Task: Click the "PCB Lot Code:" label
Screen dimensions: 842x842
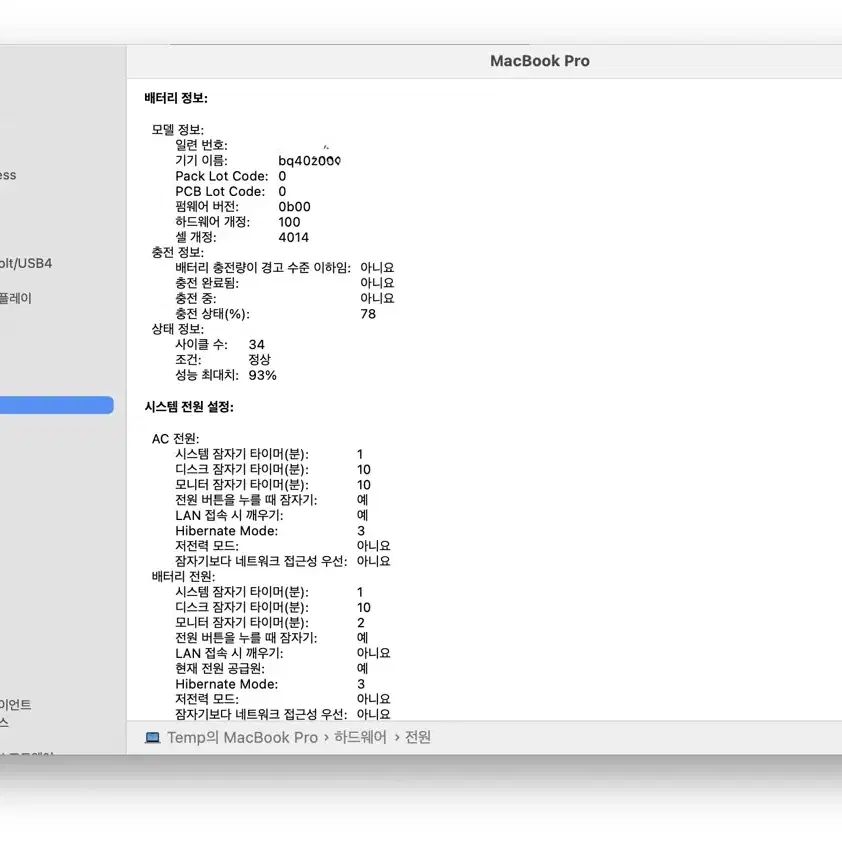Action: coord(220,191)
